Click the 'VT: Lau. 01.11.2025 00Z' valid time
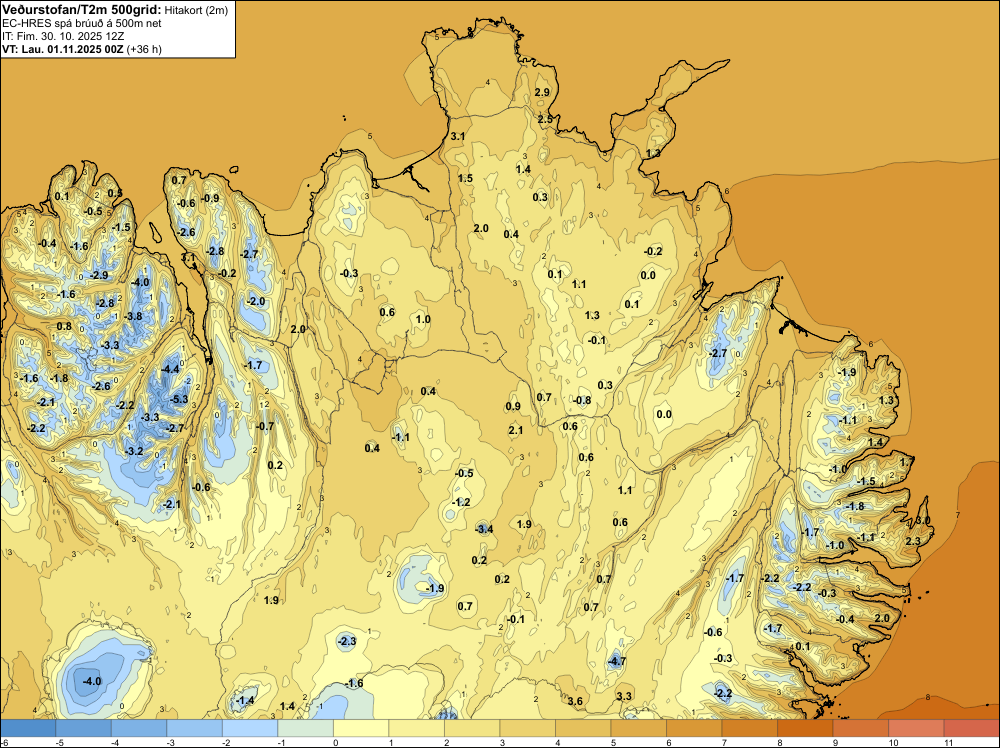This screenshot has width=1000, height=748. 62,49
